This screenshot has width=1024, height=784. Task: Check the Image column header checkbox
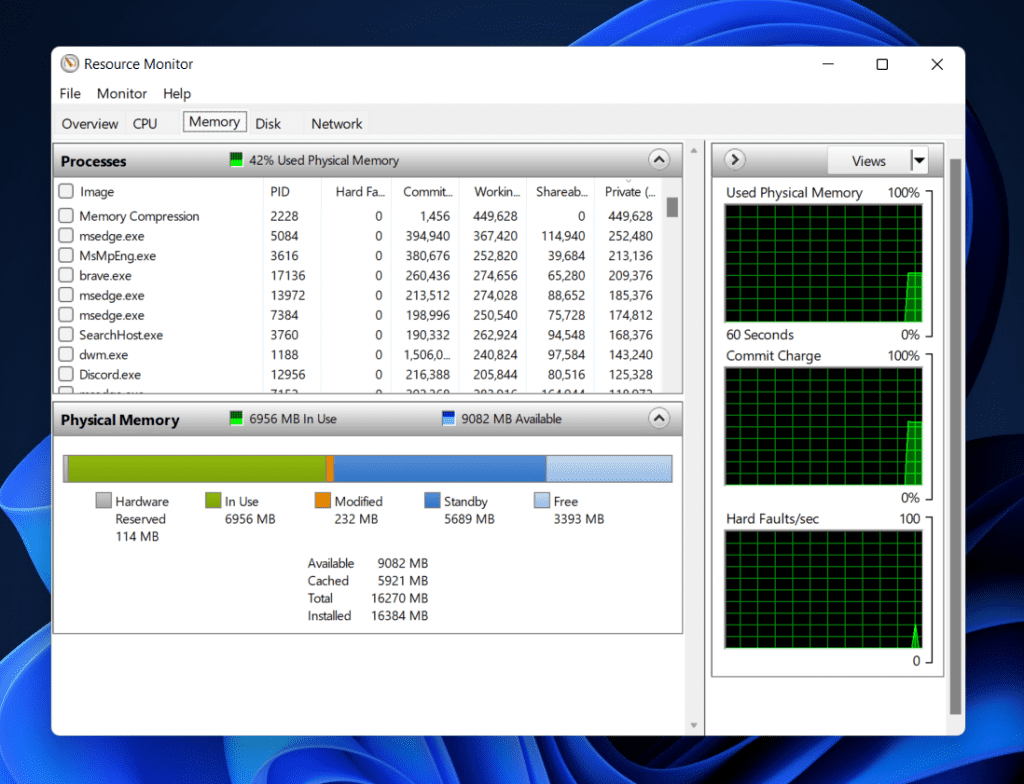point(66,191)
